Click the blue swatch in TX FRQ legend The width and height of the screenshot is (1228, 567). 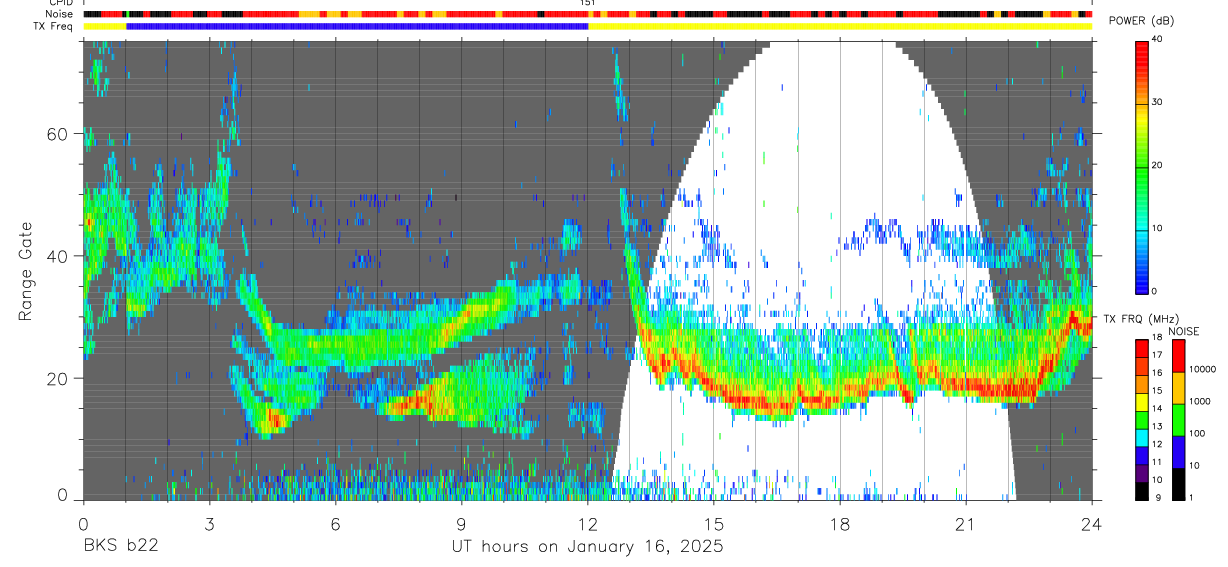coord(1143,454)
